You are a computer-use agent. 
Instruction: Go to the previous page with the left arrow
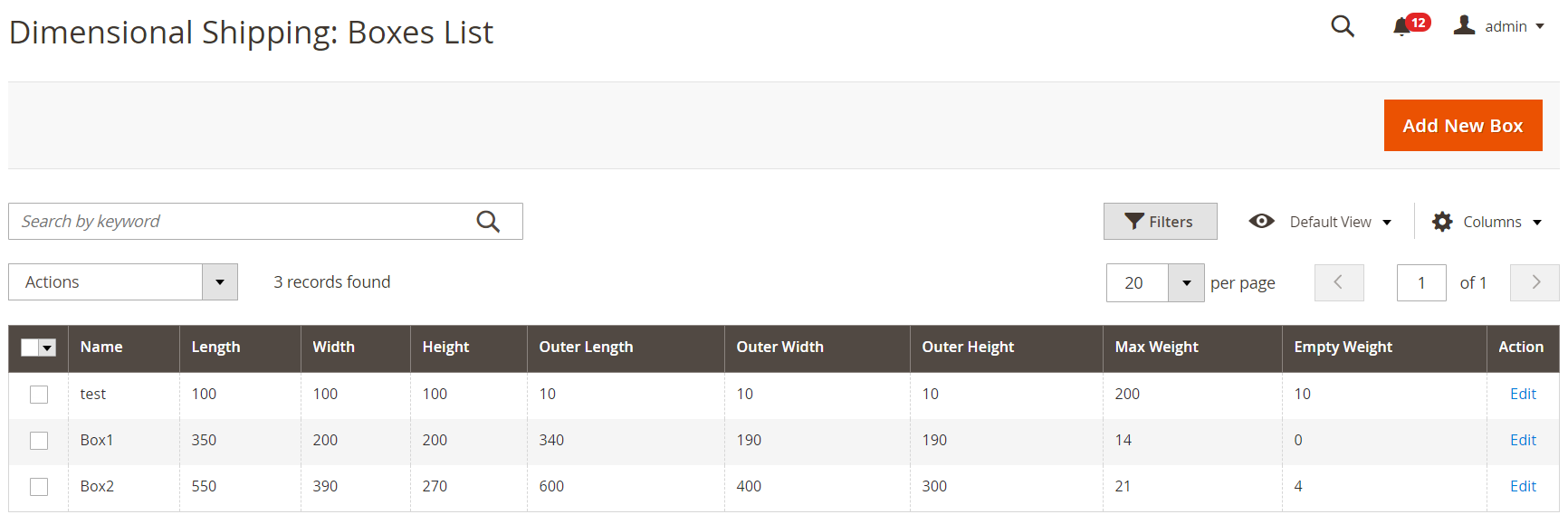tap(1339, 282)
